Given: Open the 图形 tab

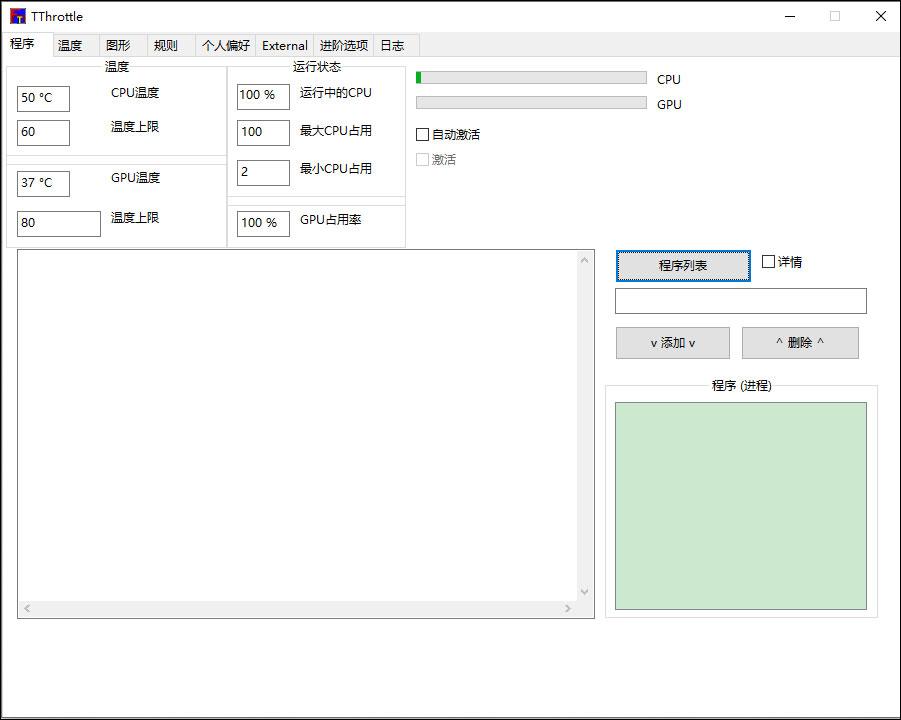Looking at the screenshot, I should click(118, 45).
